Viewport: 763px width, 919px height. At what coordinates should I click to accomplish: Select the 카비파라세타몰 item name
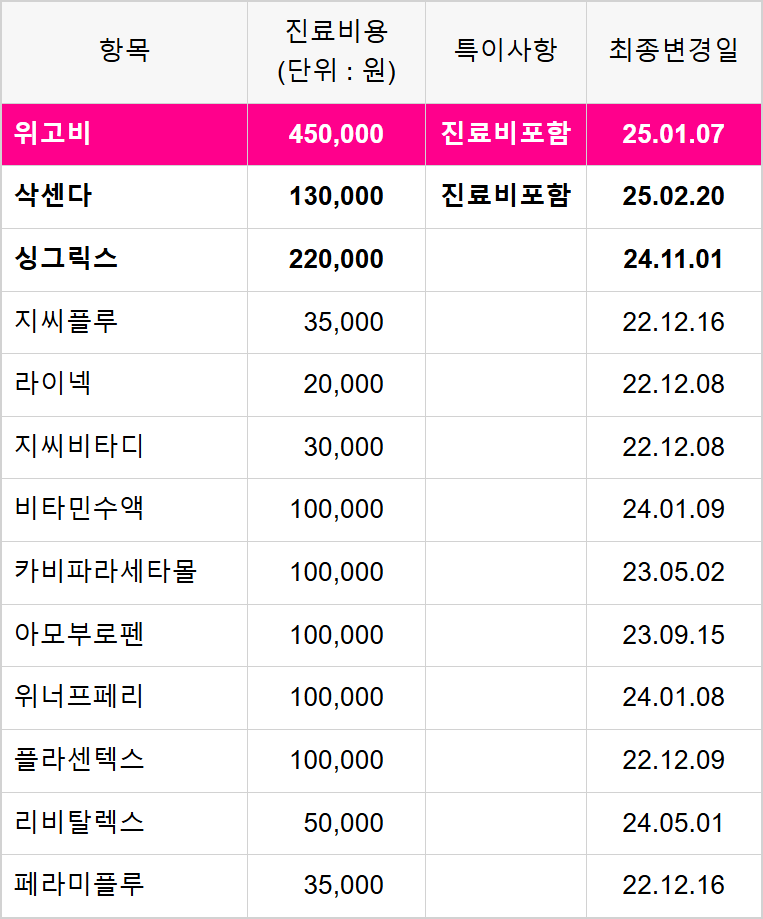105,571
